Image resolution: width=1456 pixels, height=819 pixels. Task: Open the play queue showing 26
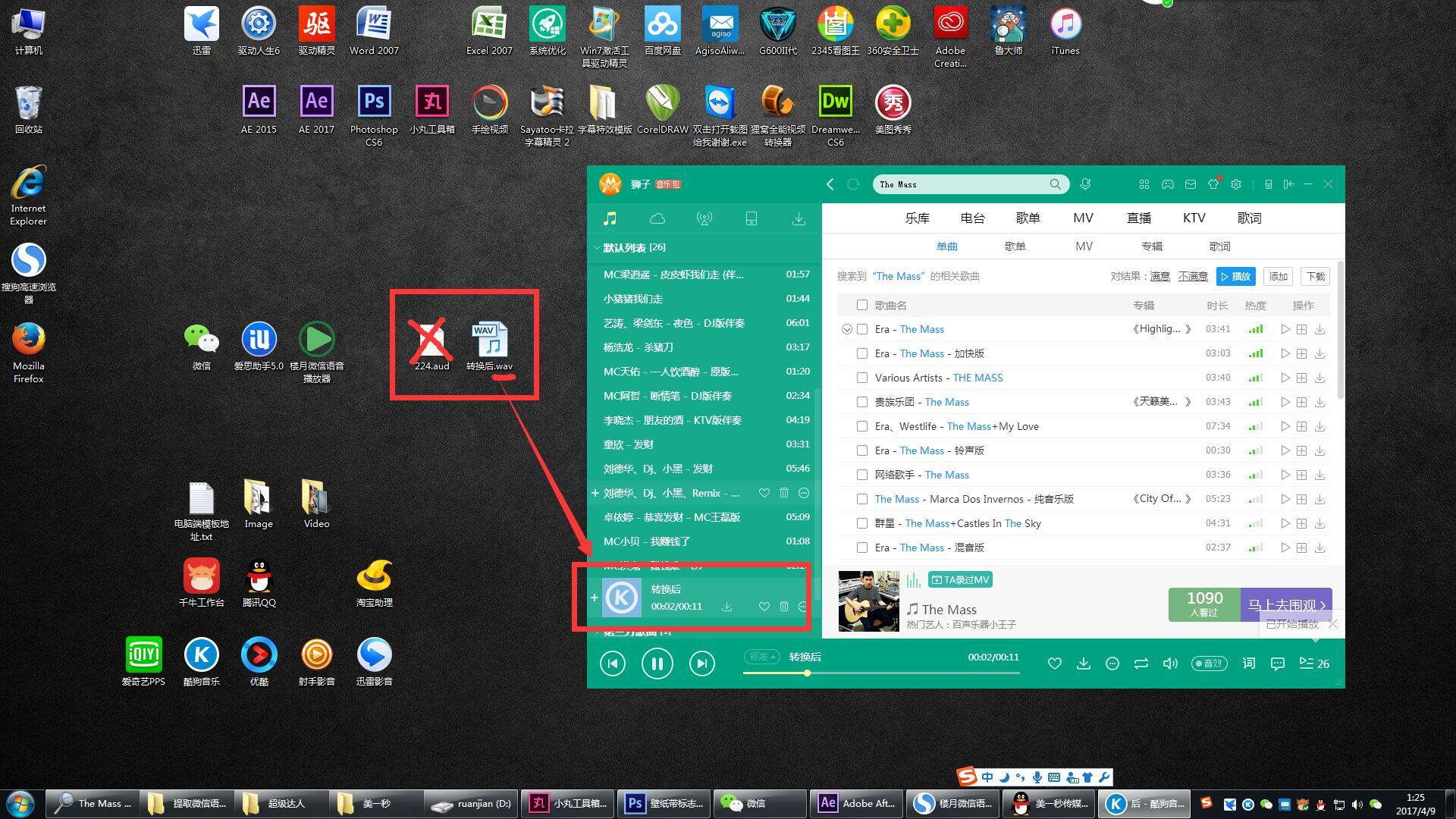(1314, 664)
